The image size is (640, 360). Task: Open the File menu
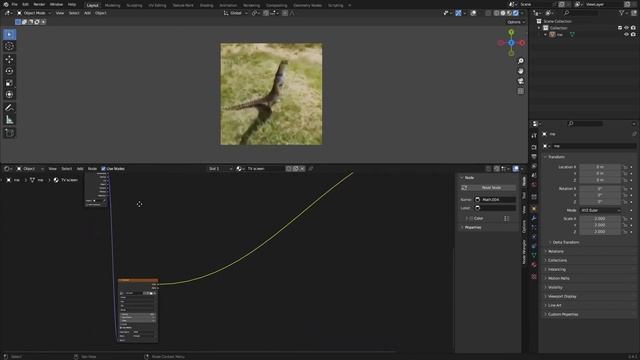point(15,4)
